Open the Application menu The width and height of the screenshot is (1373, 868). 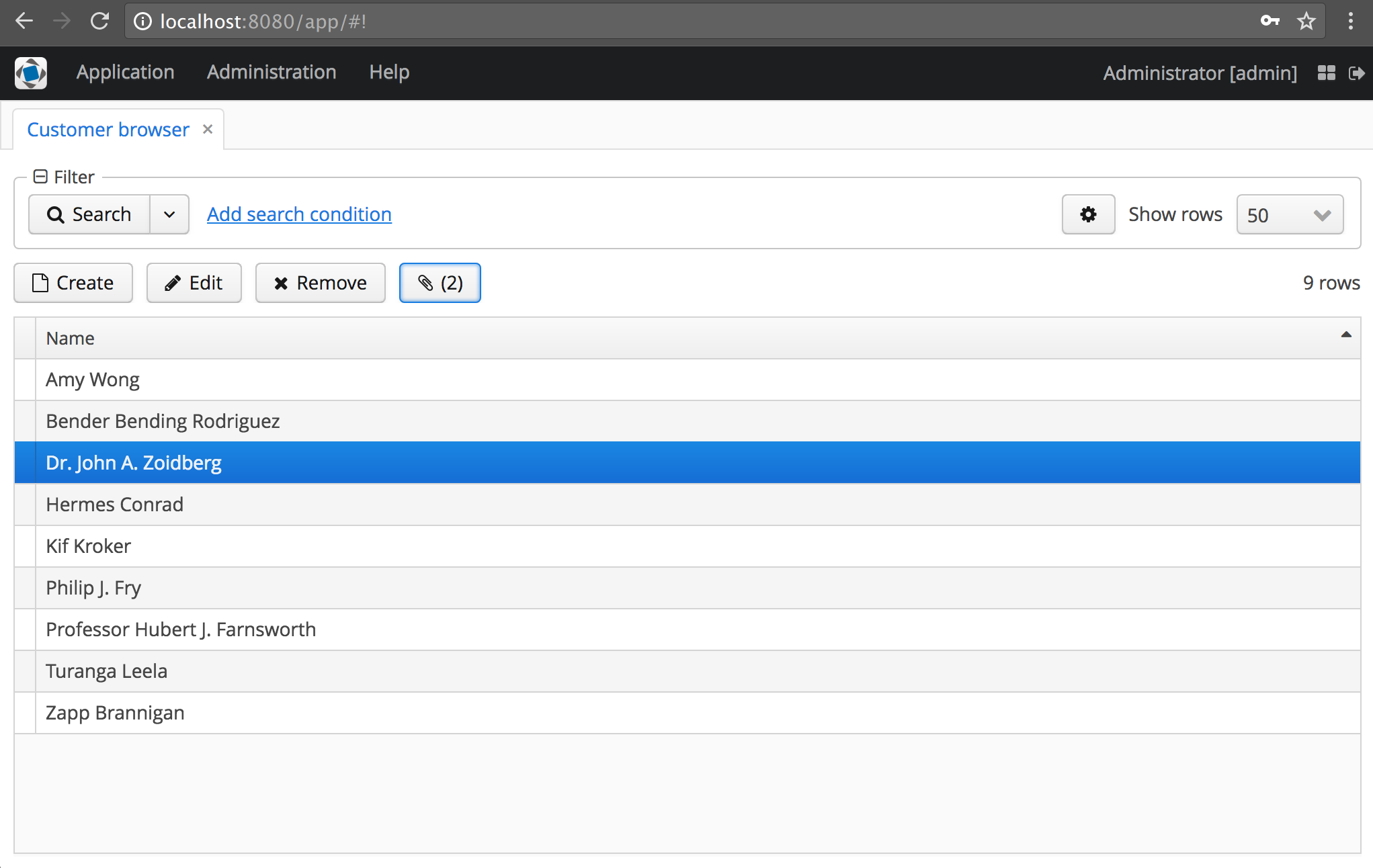[126, 72]
